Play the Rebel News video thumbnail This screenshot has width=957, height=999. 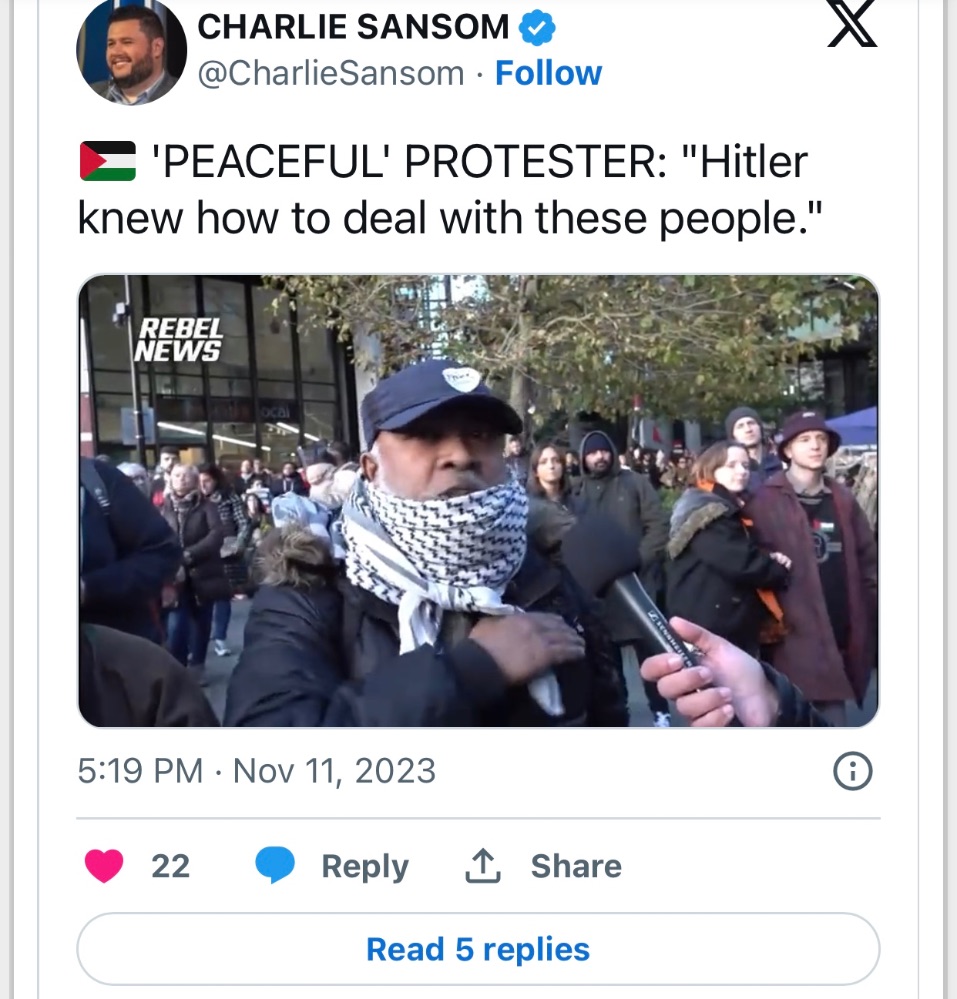478,501
